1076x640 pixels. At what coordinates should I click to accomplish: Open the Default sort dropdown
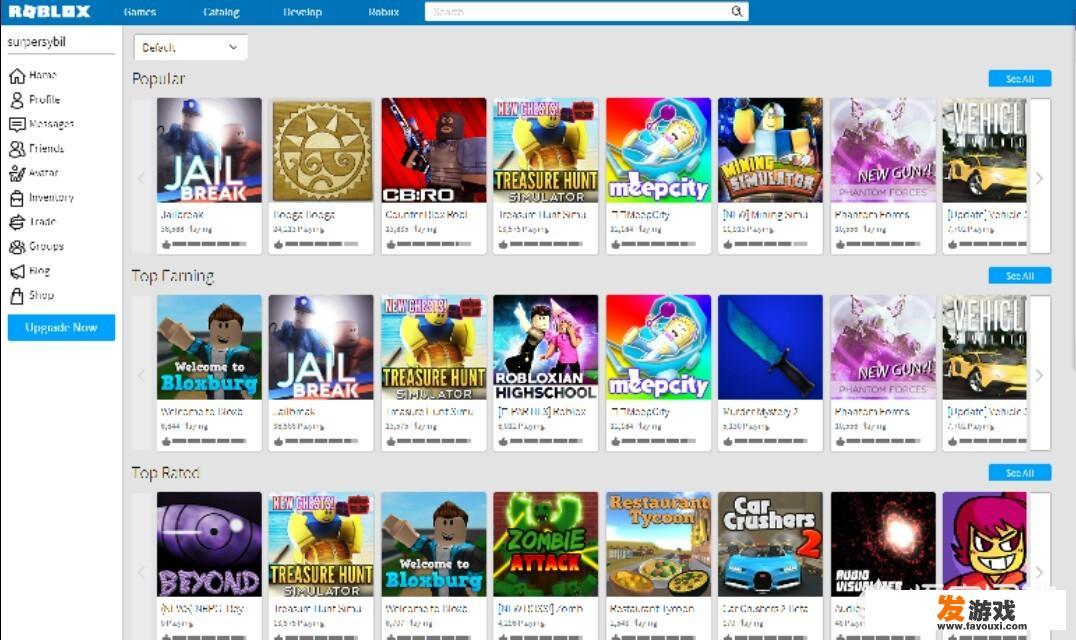pos(190,47)
